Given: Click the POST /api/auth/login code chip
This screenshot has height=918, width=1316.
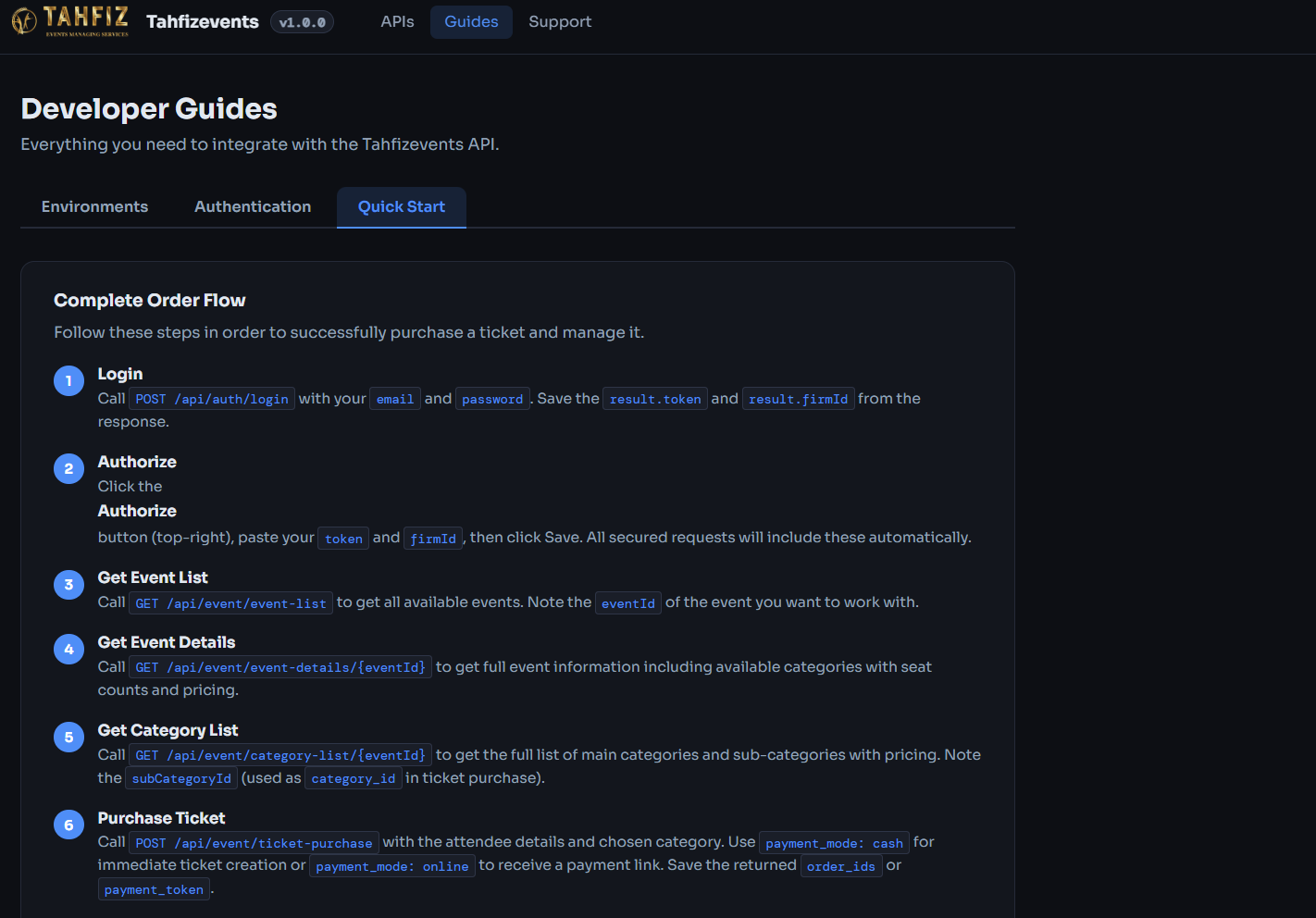Looking at the screenshot, I should tap(212, 399).
